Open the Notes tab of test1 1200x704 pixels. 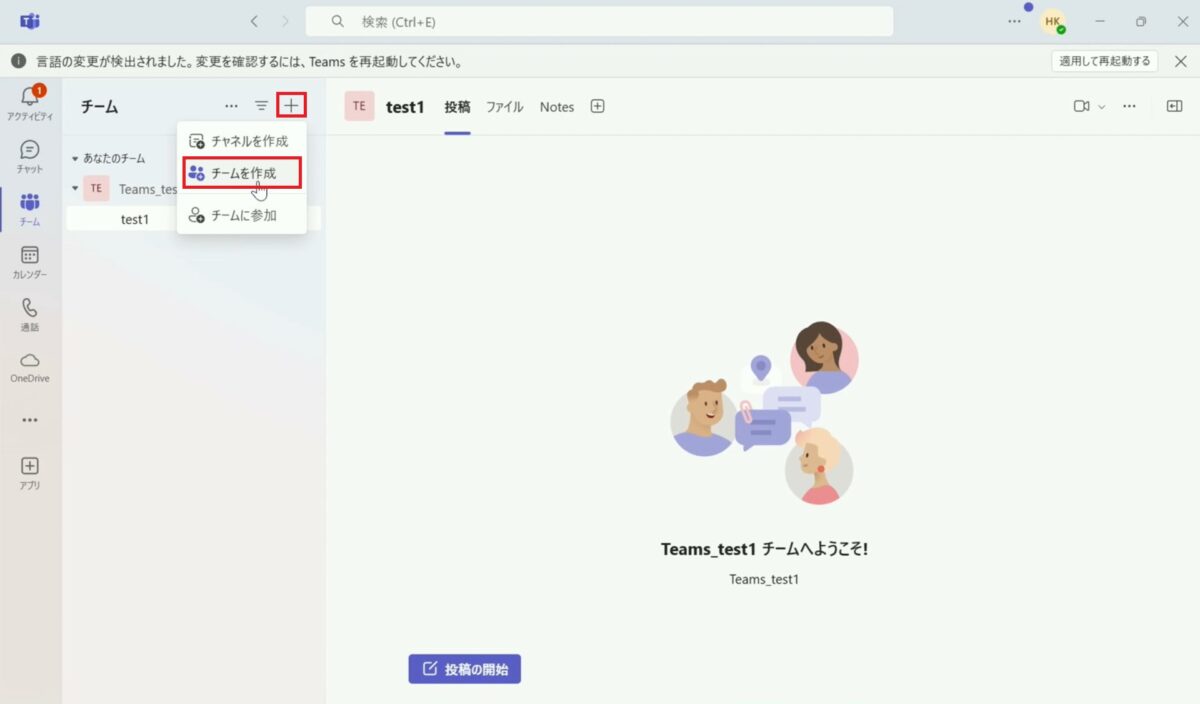click(556, 106)
